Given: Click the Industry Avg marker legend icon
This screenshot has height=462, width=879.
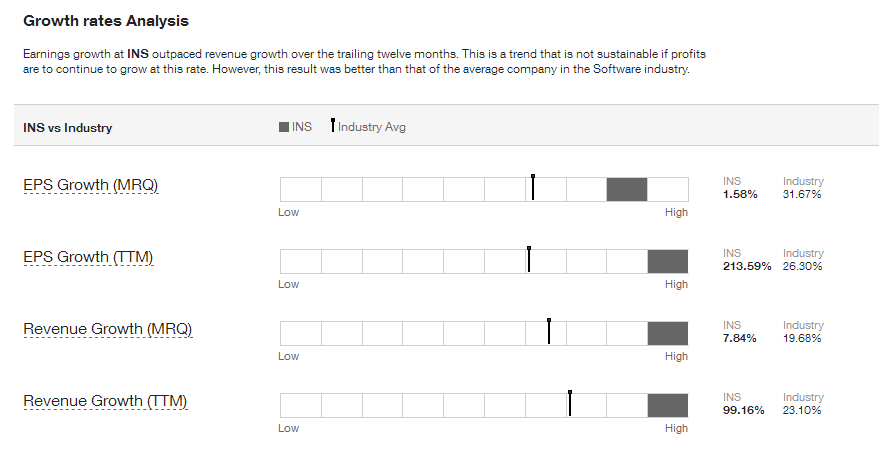Looking at the screenshot, I should [x=333, y=126].
